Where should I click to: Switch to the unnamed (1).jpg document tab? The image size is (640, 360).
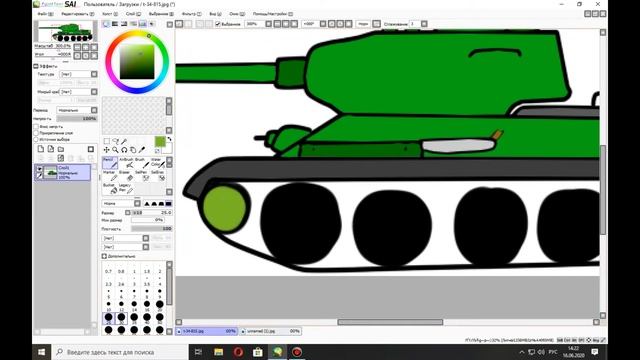[x=271, y=331]
